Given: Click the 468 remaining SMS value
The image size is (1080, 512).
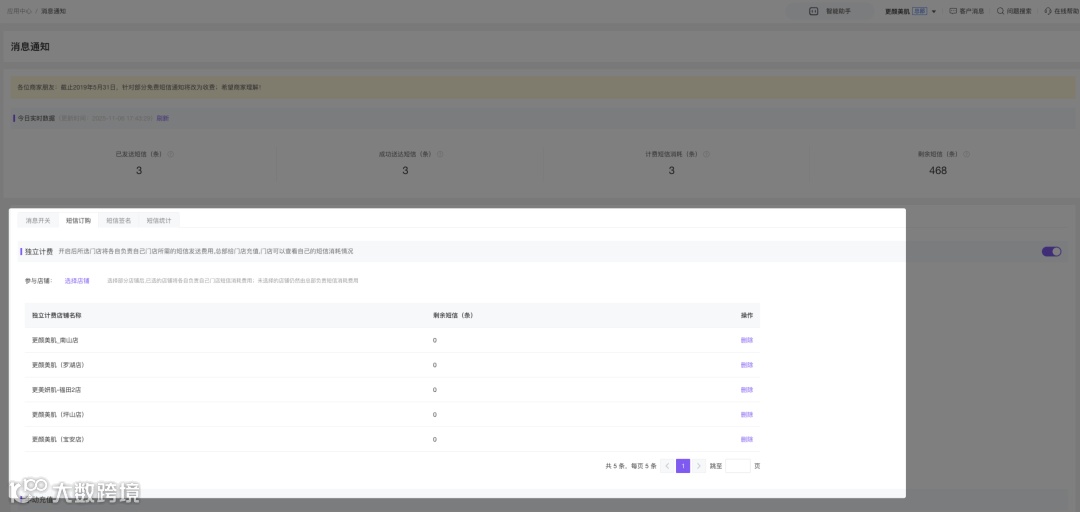Looking at the screenshot, I should tap(938, 170).
